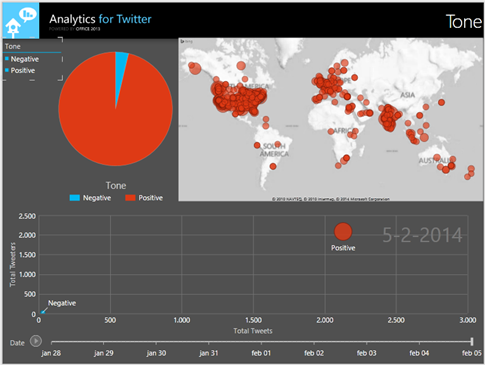The height and width of the screenshot is (365, 485).
Task: Click the Bing logo on the map
Action: click(x=187, y=42)
